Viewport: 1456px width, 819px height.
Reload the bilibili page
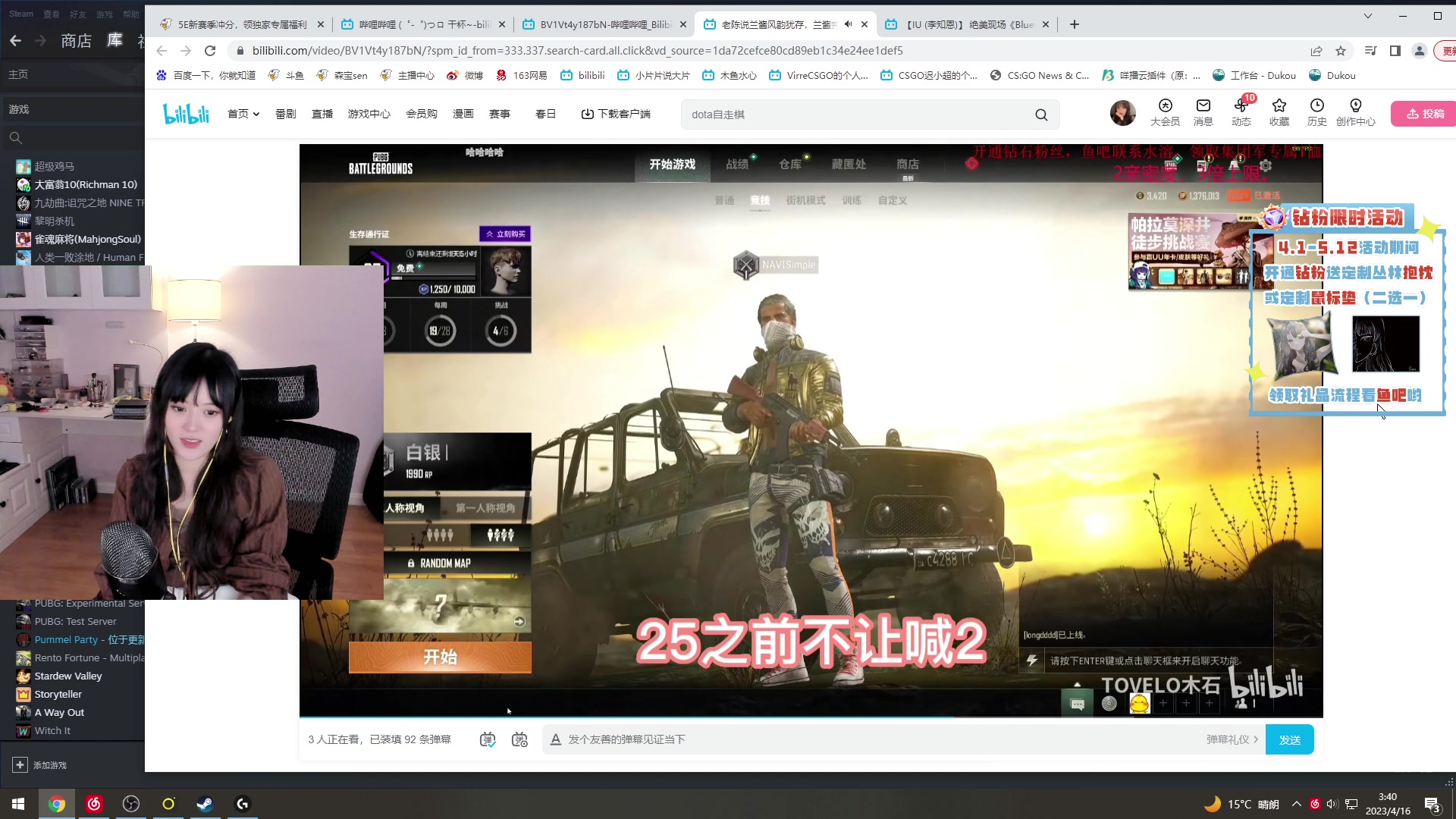click(210, 51)
